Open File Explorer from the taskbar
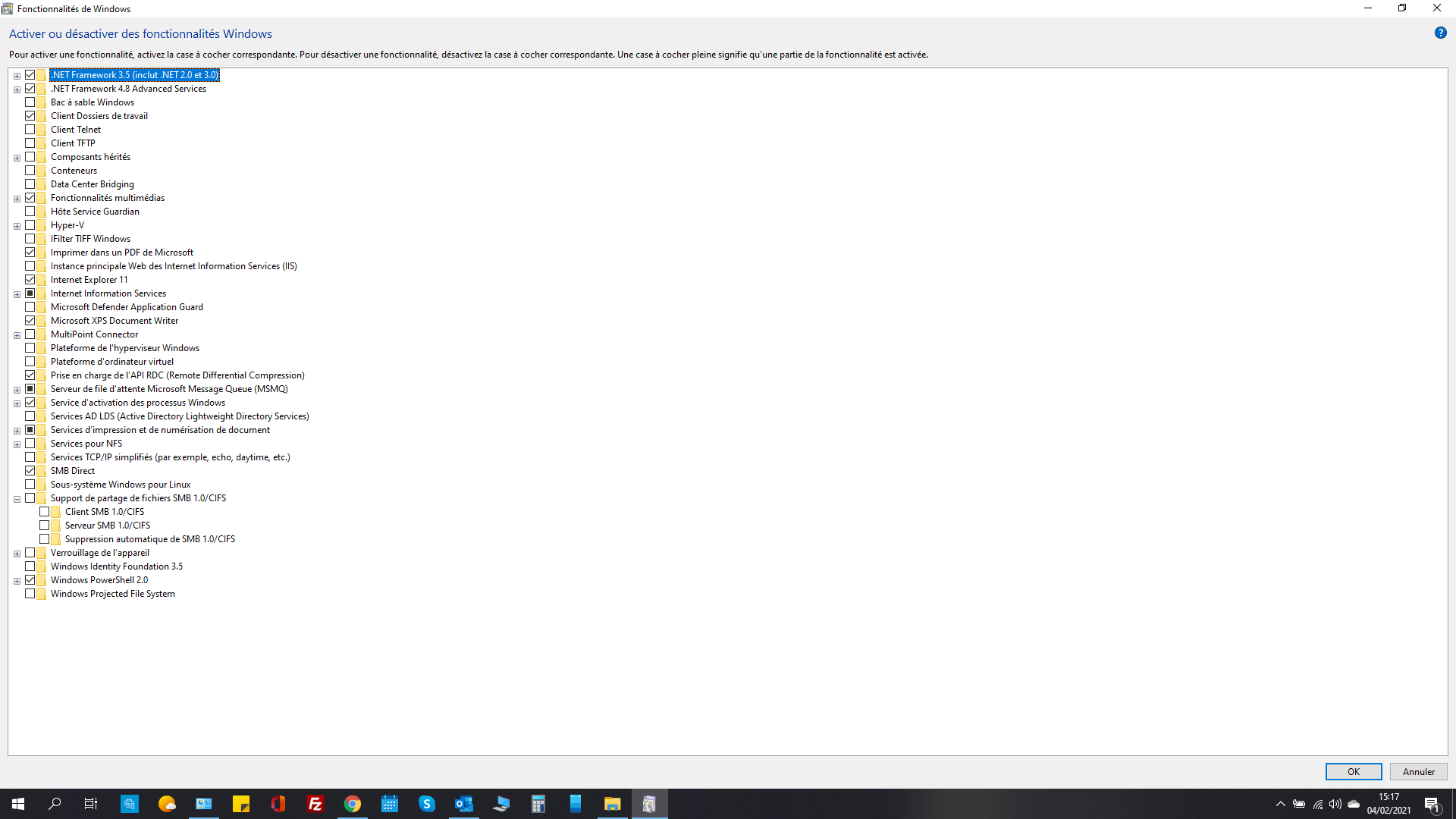This screenshot has width=1456, height=819. 612,804
